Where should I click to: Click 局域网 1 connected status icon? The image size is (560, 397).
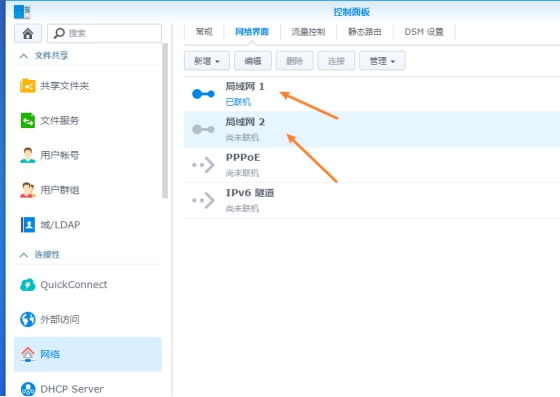point(203,94)
